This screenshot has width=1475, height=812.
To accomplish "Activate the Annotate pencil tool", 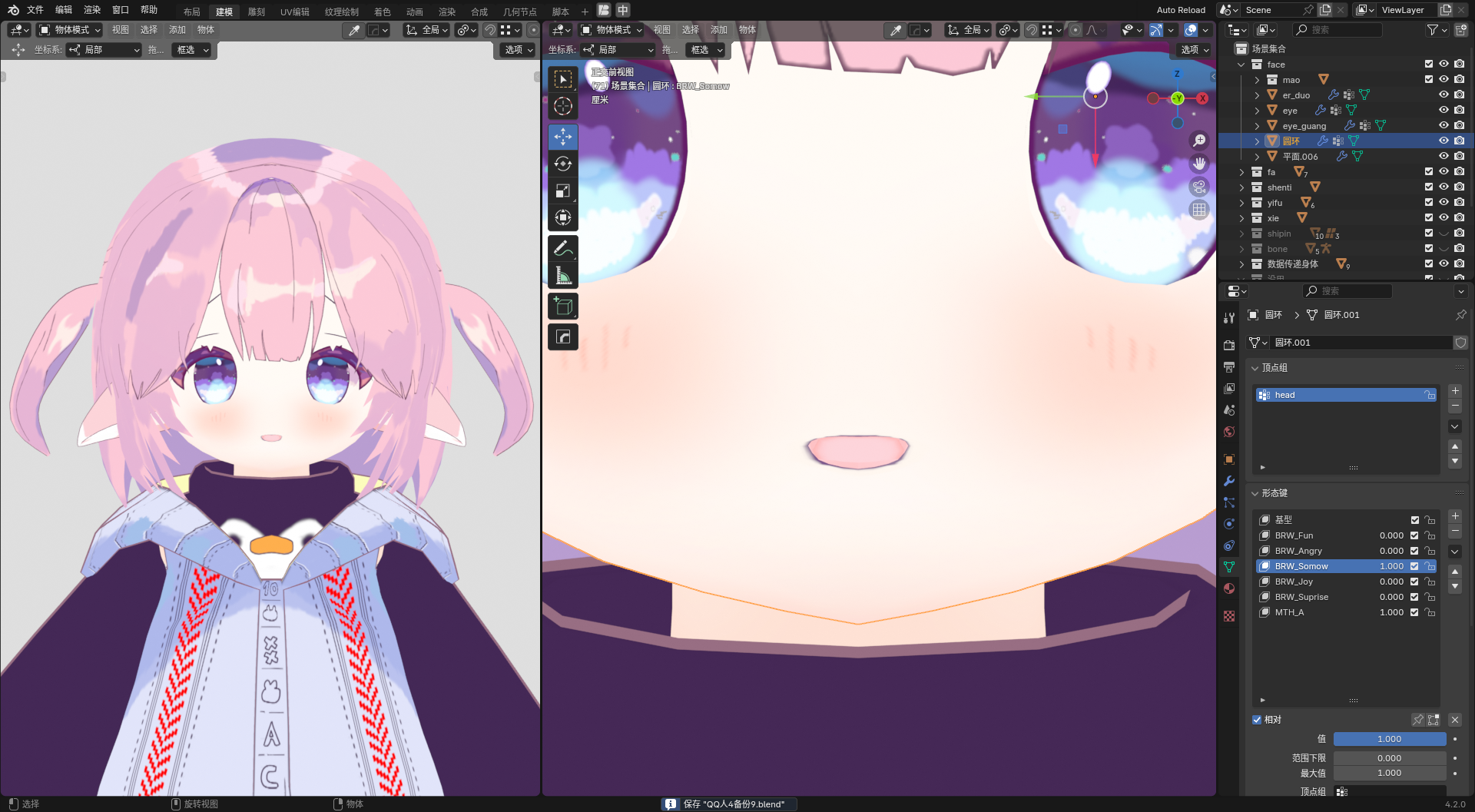I will (562, 248).
